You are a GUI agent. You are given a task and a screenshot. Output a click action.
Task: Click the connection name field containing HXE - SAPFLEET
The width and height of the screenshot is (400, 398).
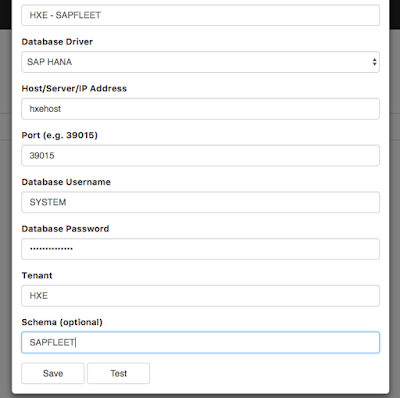click(x=200, y=15)
